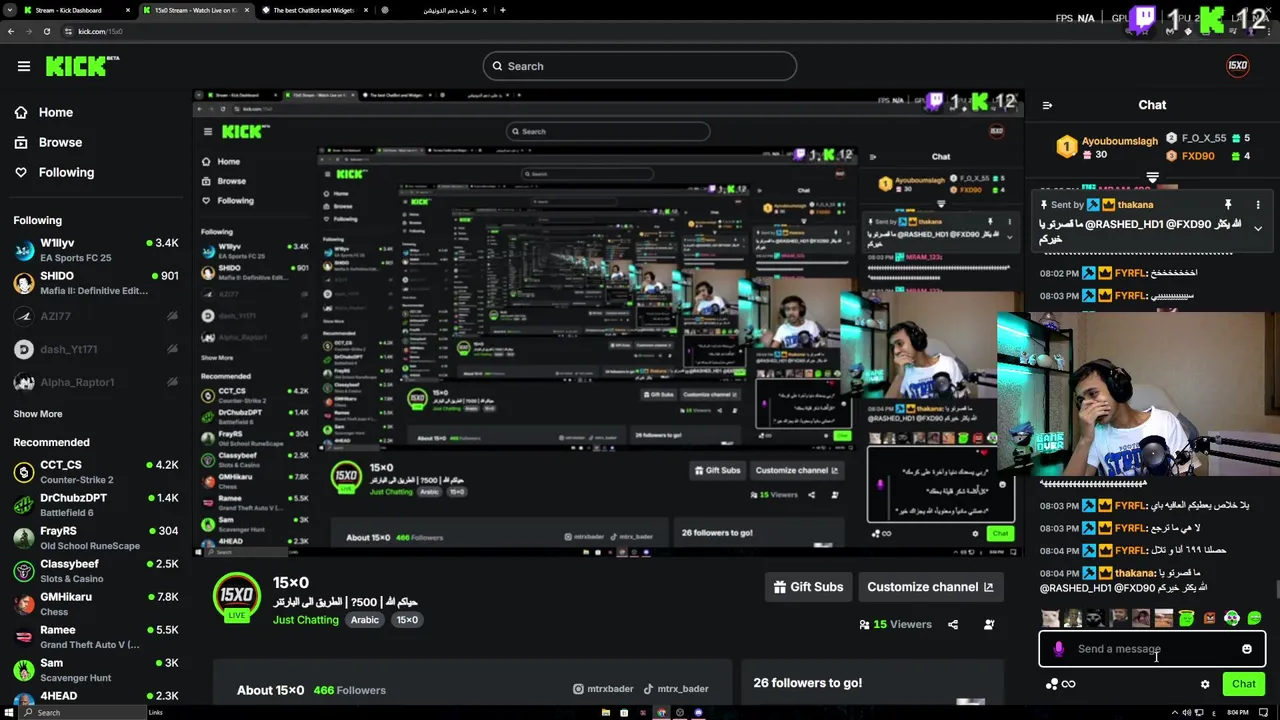Open pinned message three-dot options
The width and height of the screenshot is (1280, 720).
click(x=1258, y=205)
